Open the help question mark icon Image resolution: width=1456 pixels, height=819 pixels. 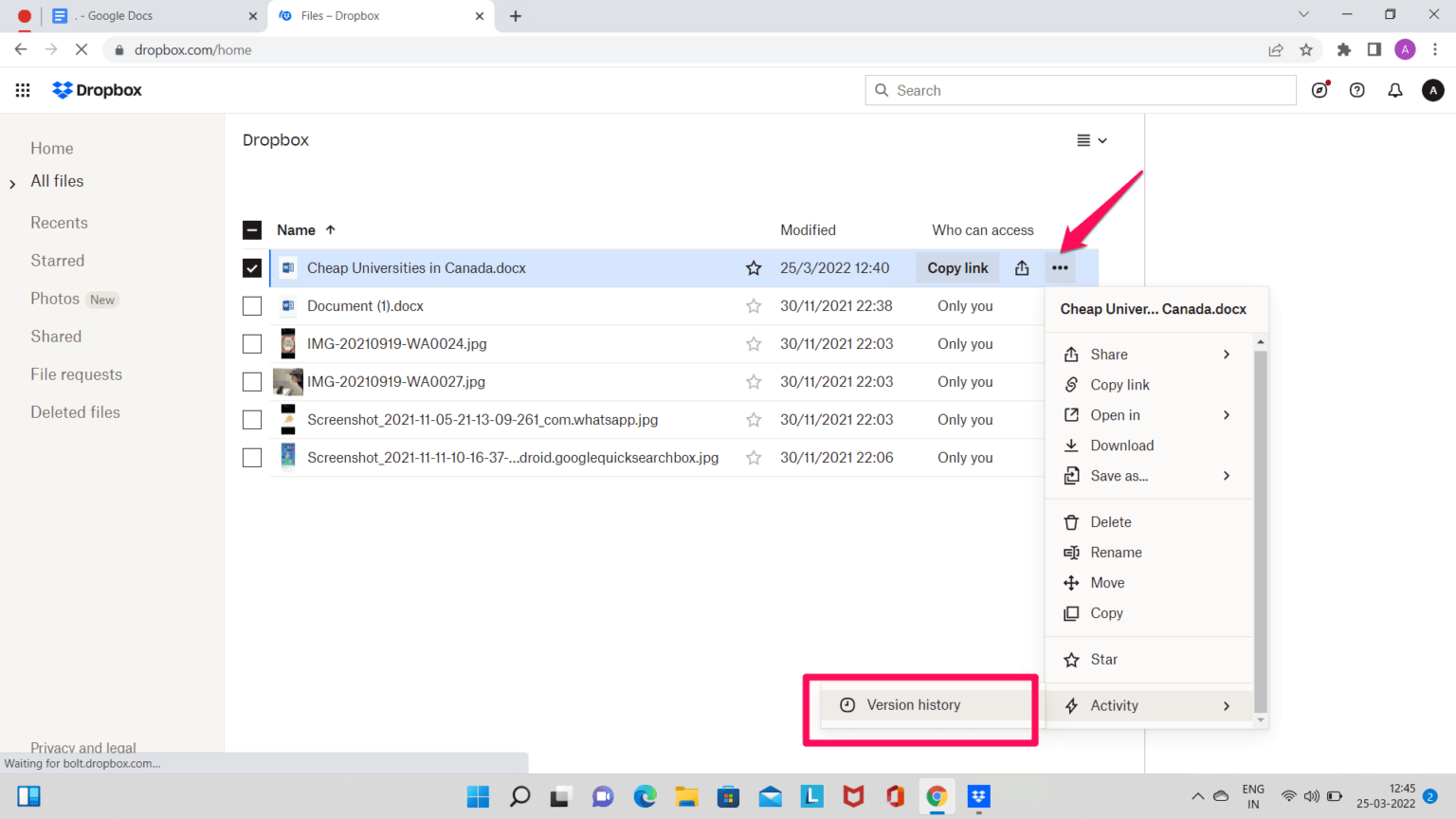pos(1357,90)
